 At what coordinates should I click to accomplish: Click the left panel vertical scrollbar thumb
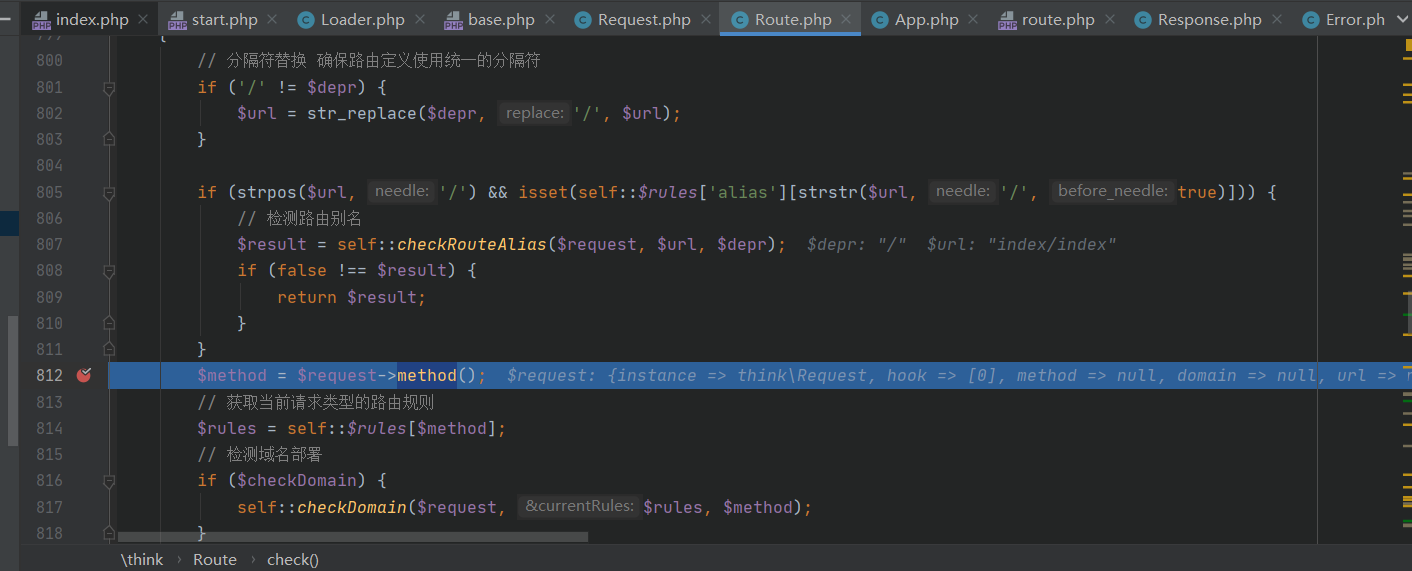pyautogui.click(x=13, y=380)
